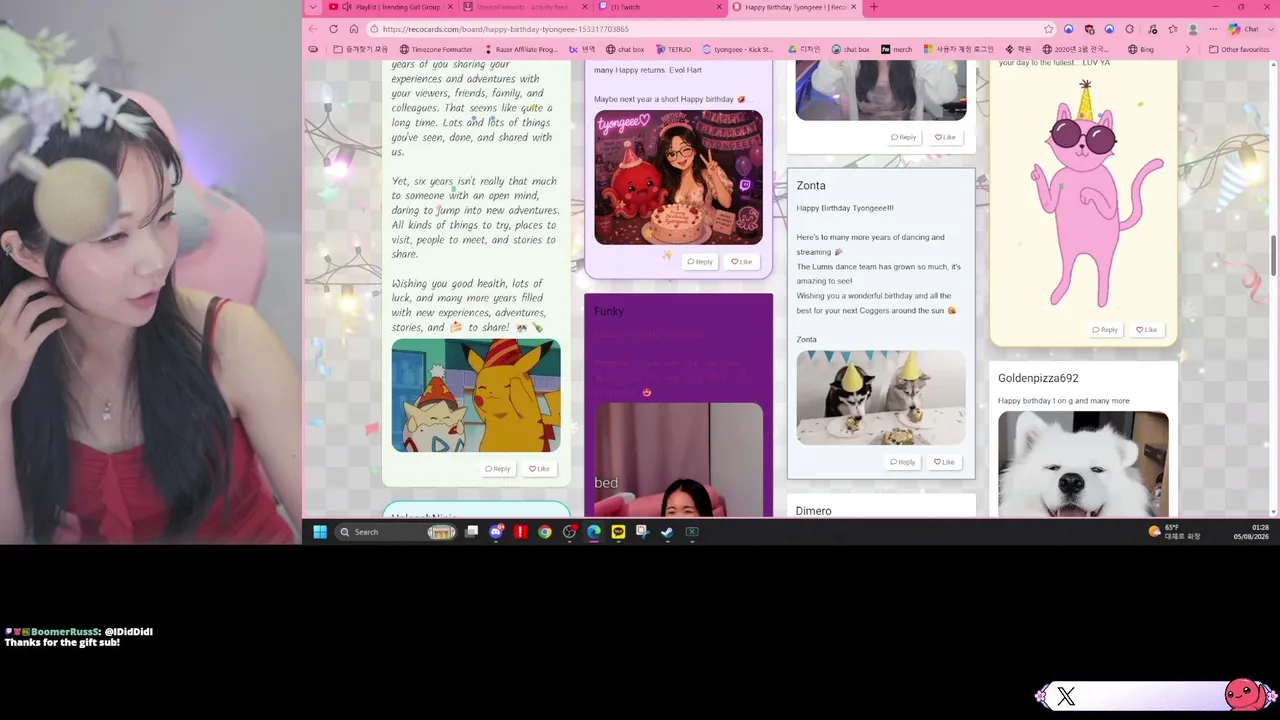
Task: Switch to the Playlist Trending Girl Group tab
Action: coord(391,7)
